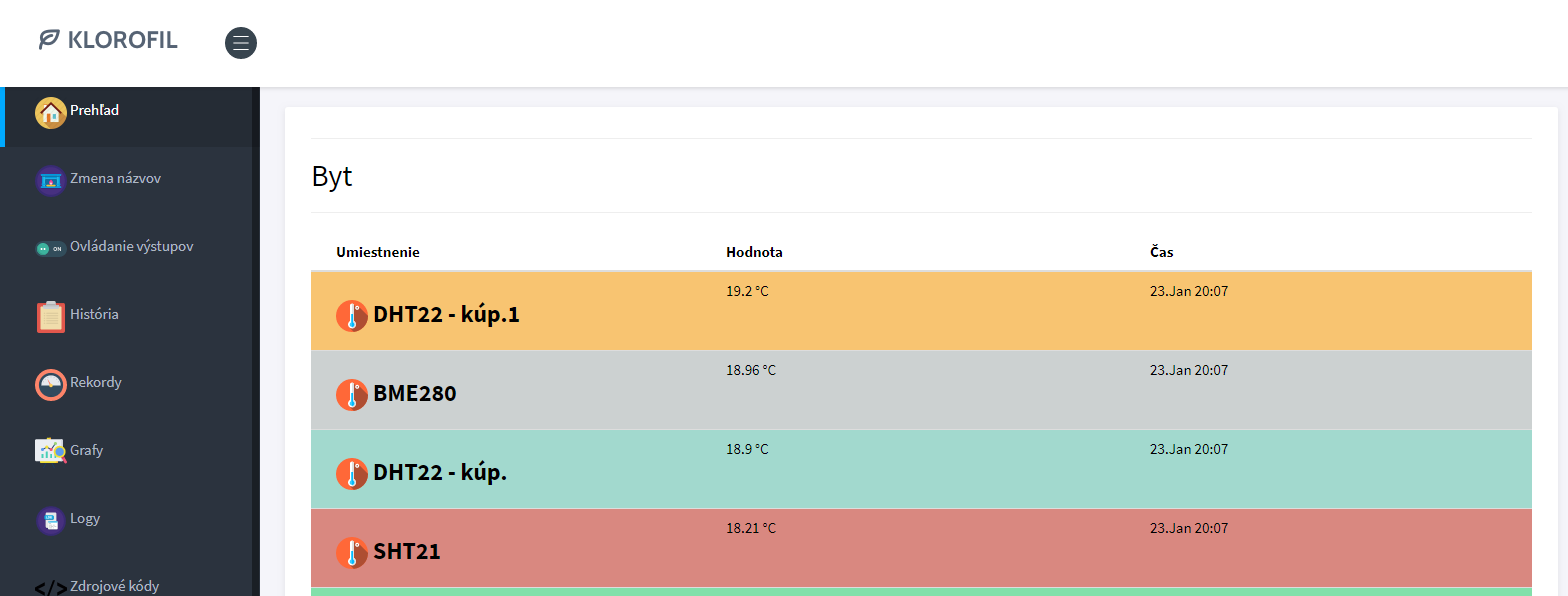The image size is (1568, 596).
Task: Click the Grafy chart icon
Action: (x=51, y=451)
